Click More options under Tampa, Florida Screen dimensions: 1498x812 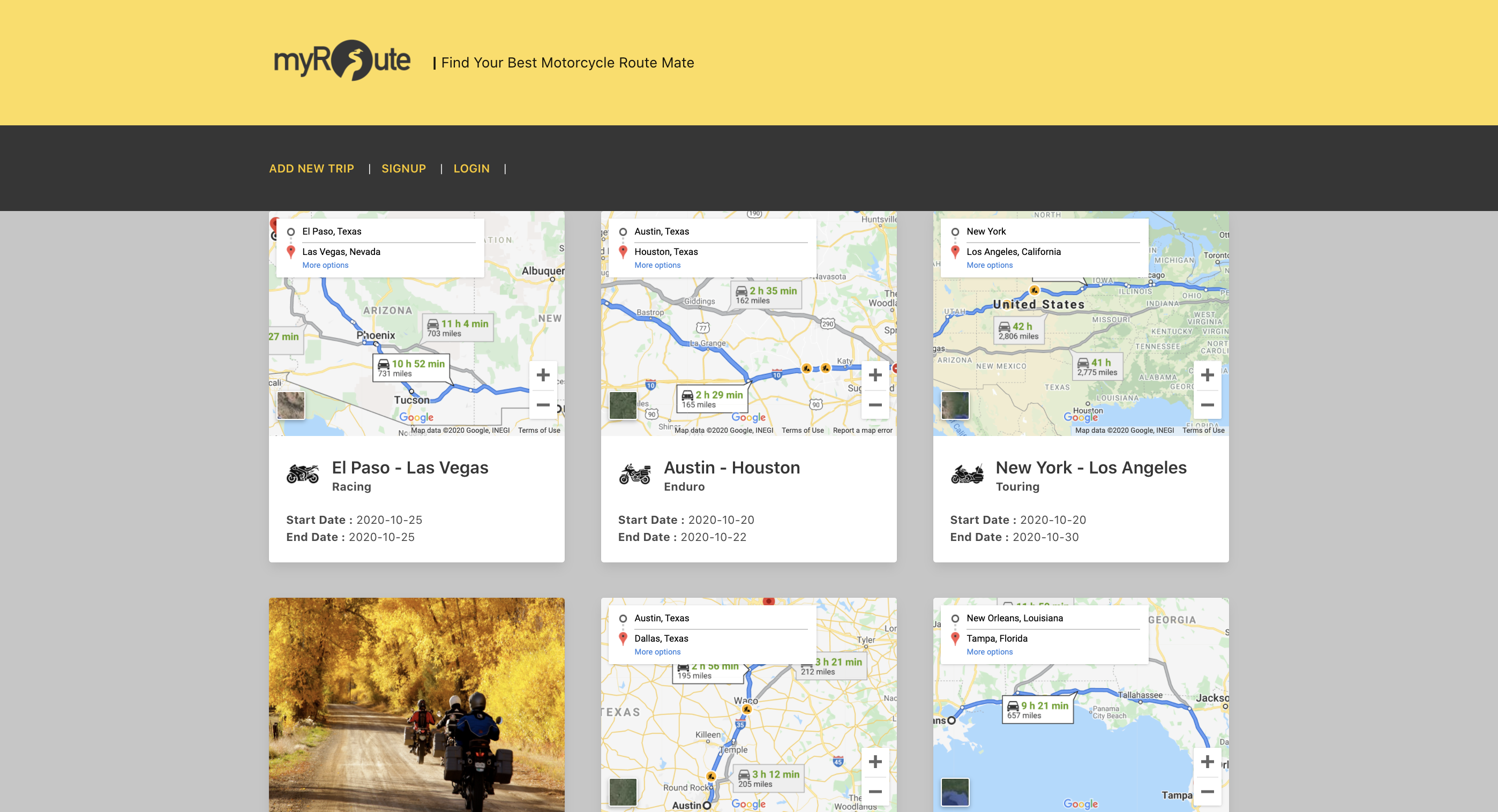pyautogui.click(x=989, y=651)
